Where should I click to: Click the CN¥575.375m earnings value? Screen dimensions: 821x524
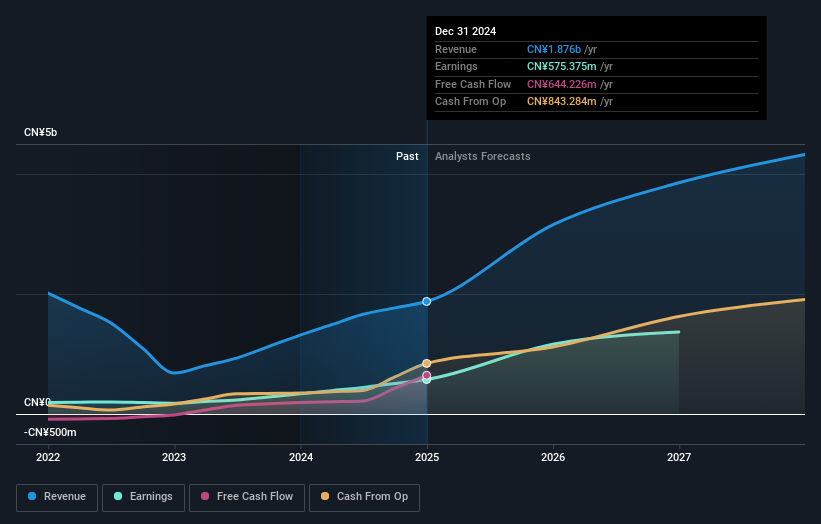tap(562, 66)
